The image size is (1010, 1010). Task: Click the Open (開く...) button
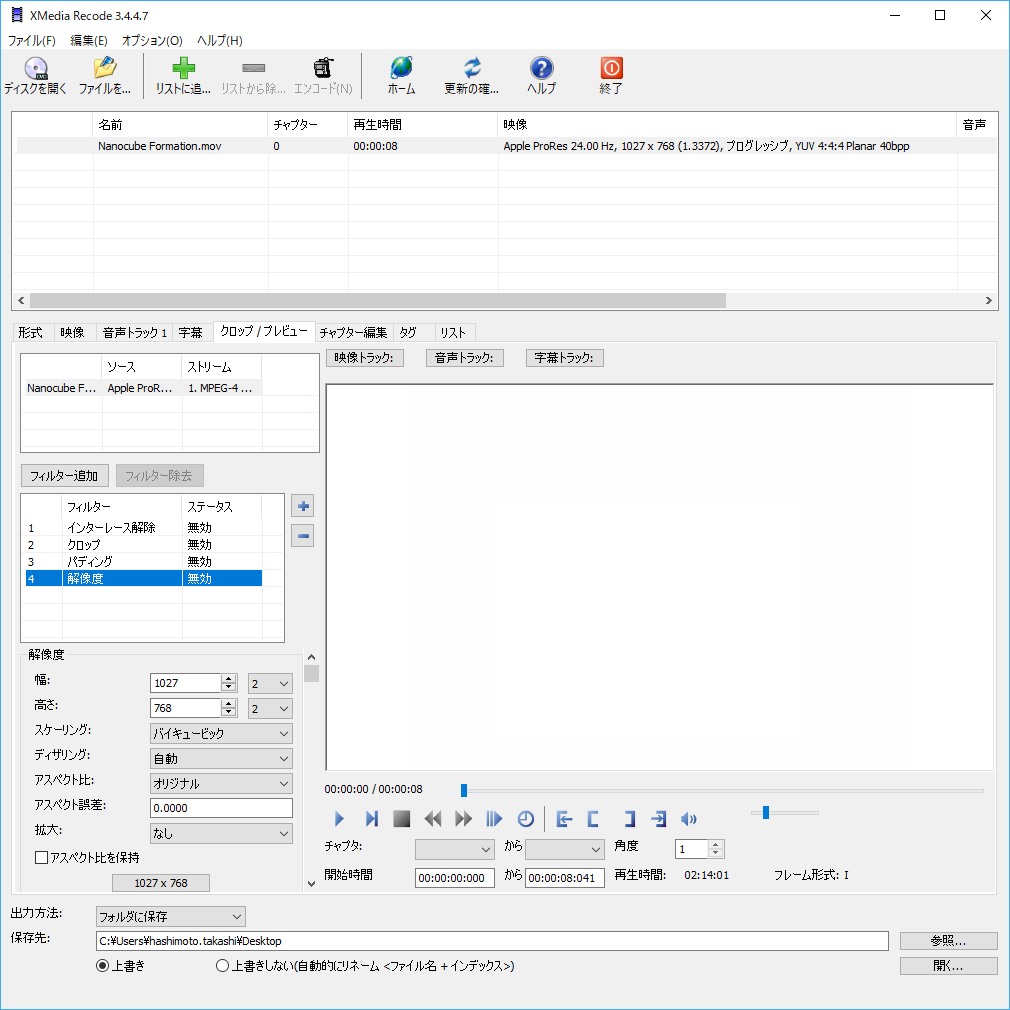tap(948, 966)
